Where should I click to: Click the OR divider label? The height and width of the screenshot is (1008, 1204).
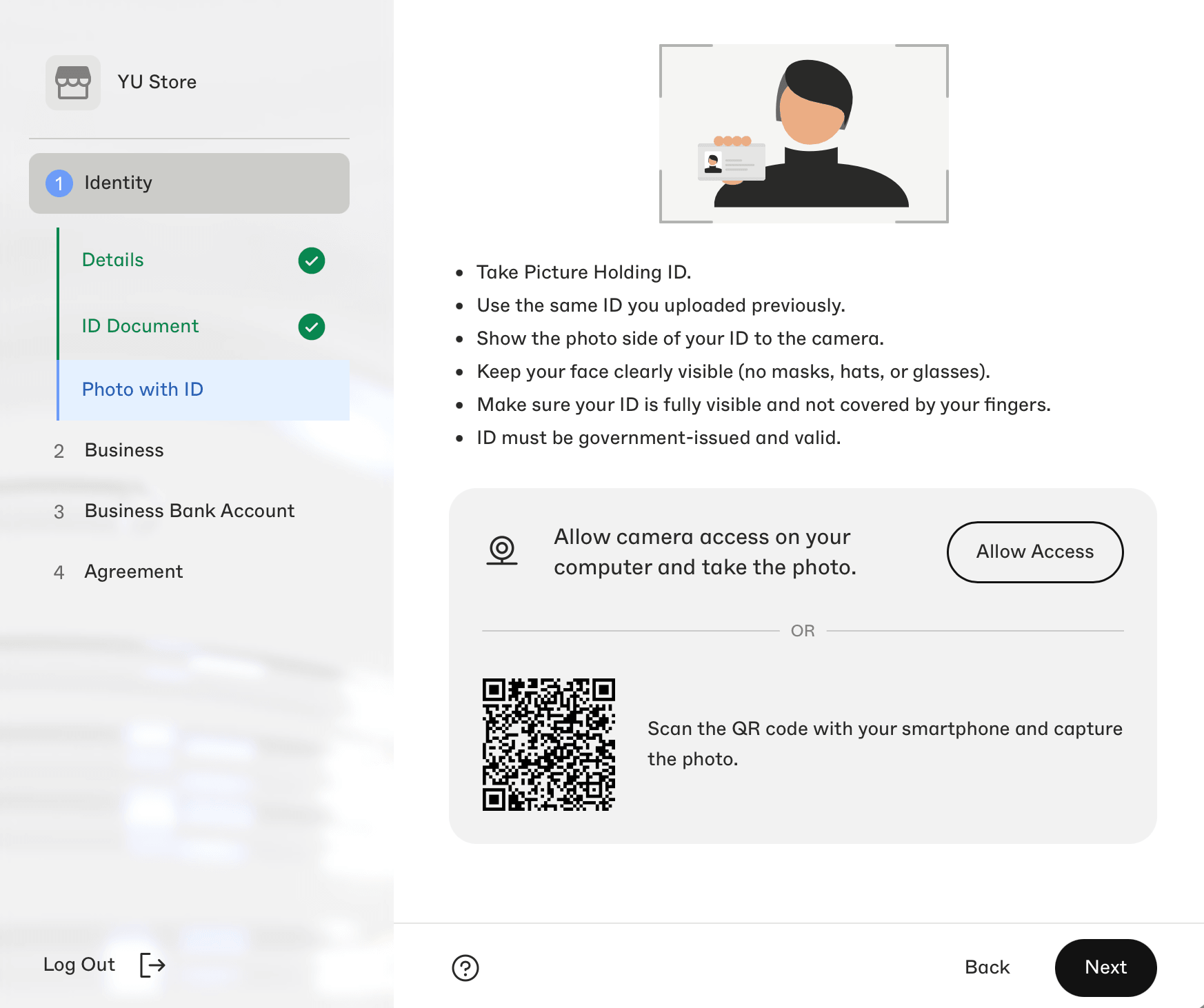pos(803,631)
